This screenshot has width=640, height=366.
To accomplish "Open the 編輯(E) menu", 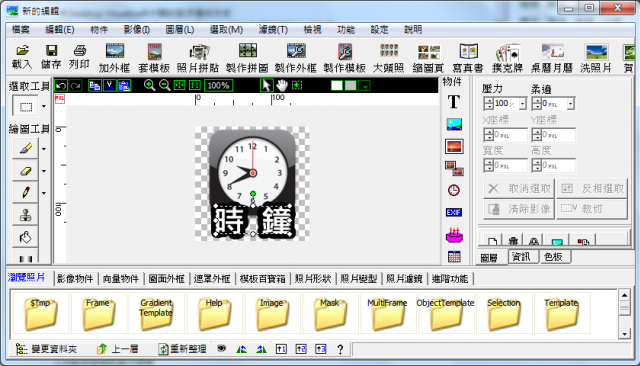I will point(60,29).
